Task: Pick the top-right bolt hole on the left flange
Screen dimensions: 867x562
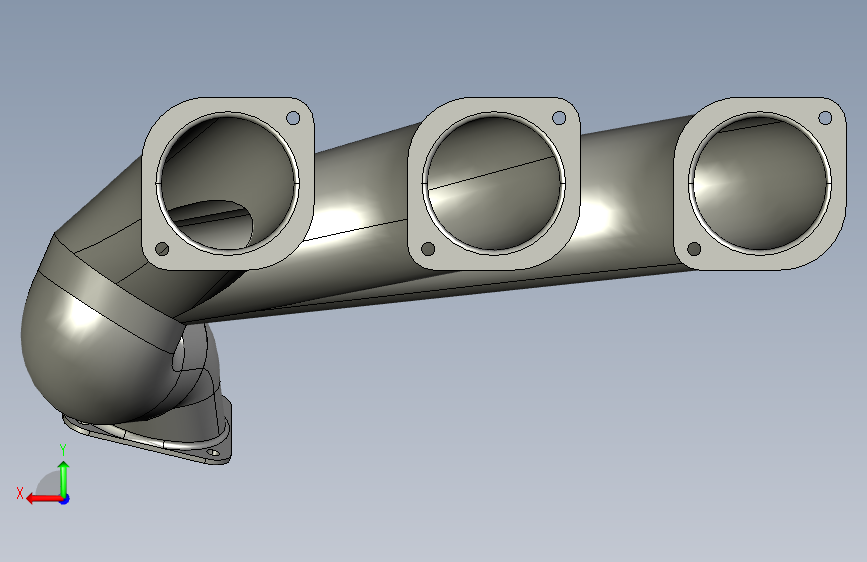Action: click(x=293, y=118)
